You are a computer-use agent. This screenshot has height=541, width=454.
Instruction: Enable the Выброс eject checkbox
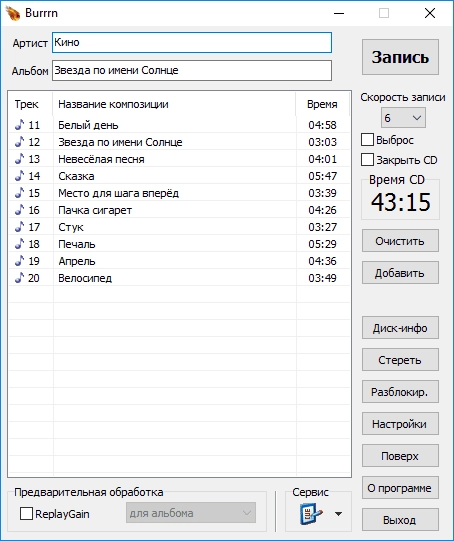click(367, 140)
